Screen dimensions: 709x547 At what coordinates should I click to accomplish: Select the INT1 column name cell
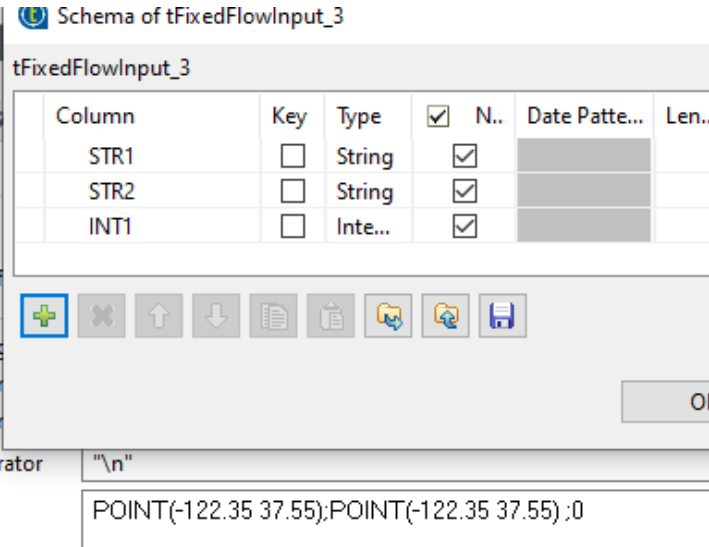[x=110, y=227]
